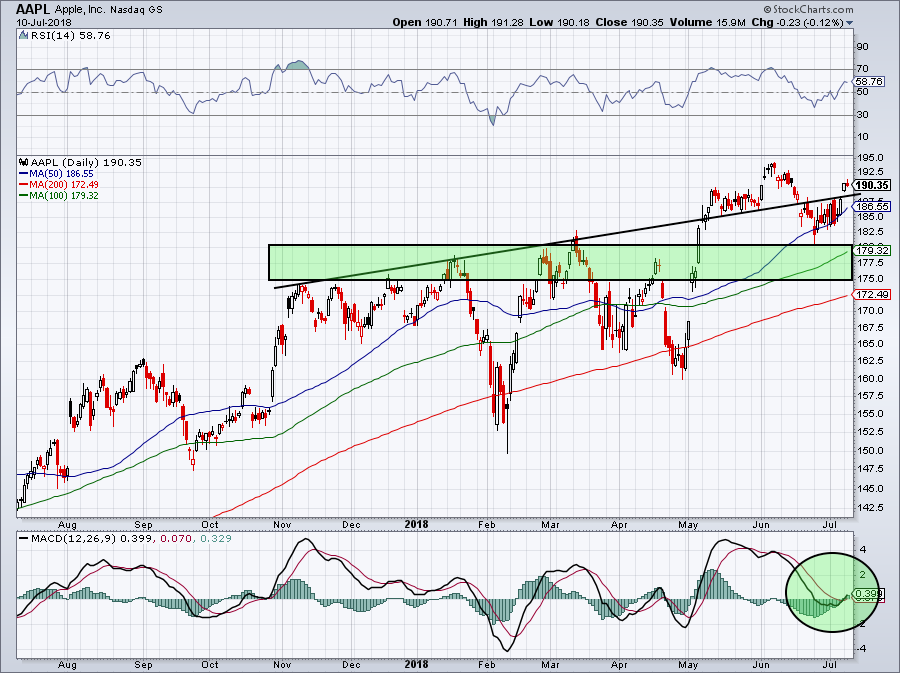This screenshot has height=673, width=900.
Task: Click the 186.55 MA(50) axis tag
Action: [872, 207]
